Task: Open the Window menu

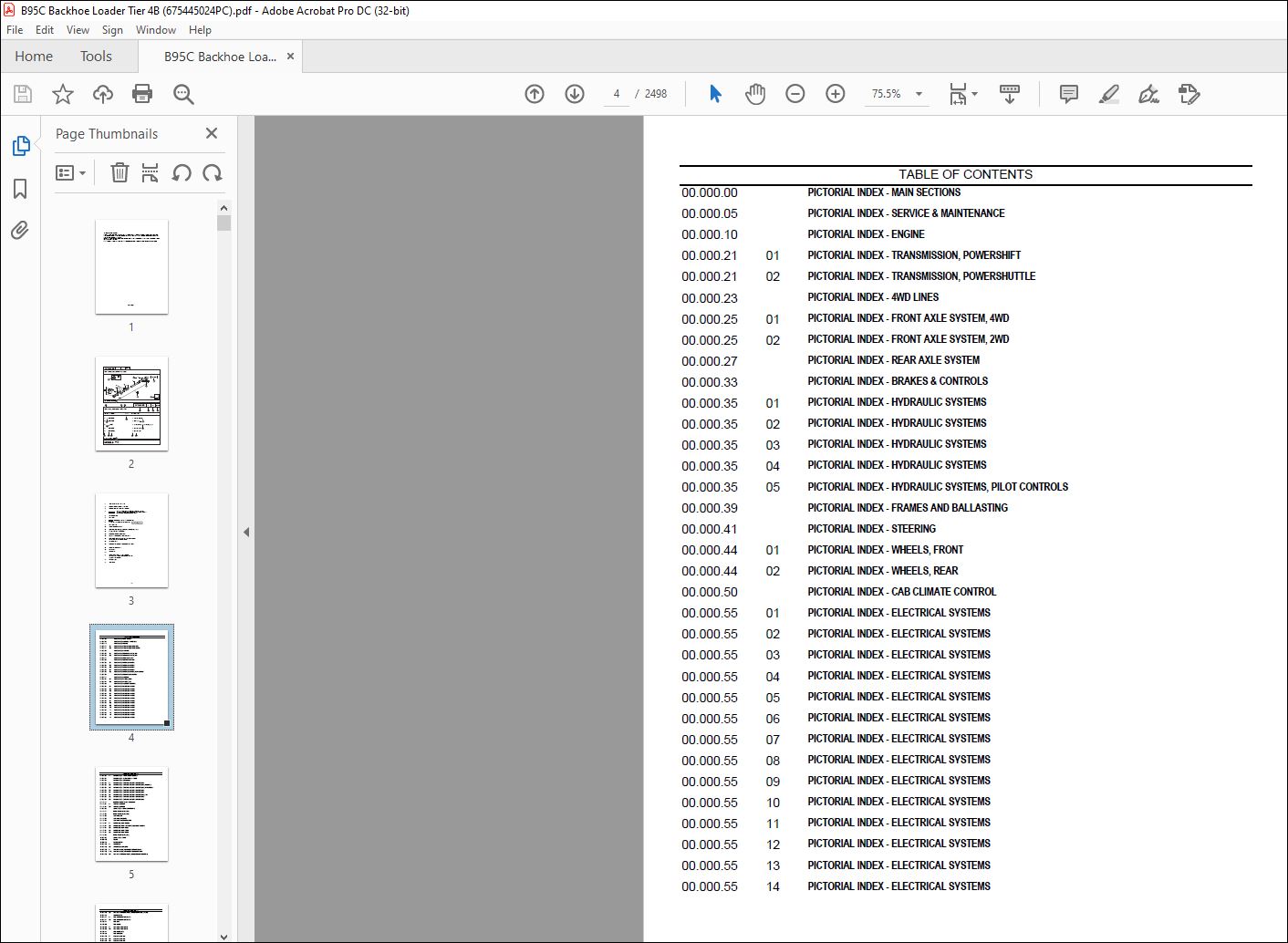Action: coord(156,30)
